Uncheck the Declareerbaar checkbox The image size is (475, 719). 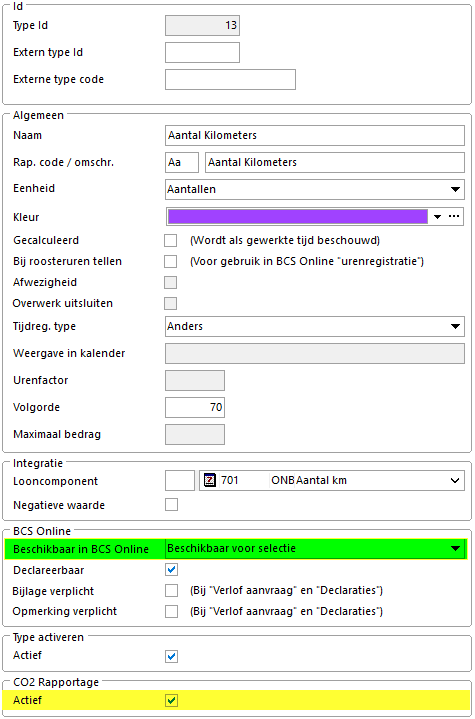(171, 570)
